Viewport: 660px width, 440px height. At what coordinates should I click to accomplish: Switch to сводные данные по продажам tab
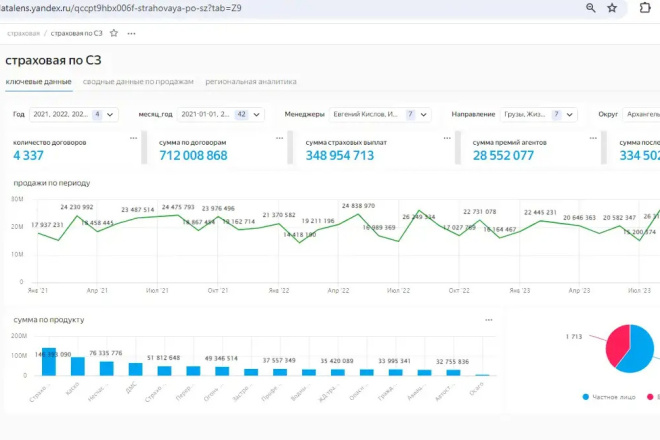(x=138, y=82)
